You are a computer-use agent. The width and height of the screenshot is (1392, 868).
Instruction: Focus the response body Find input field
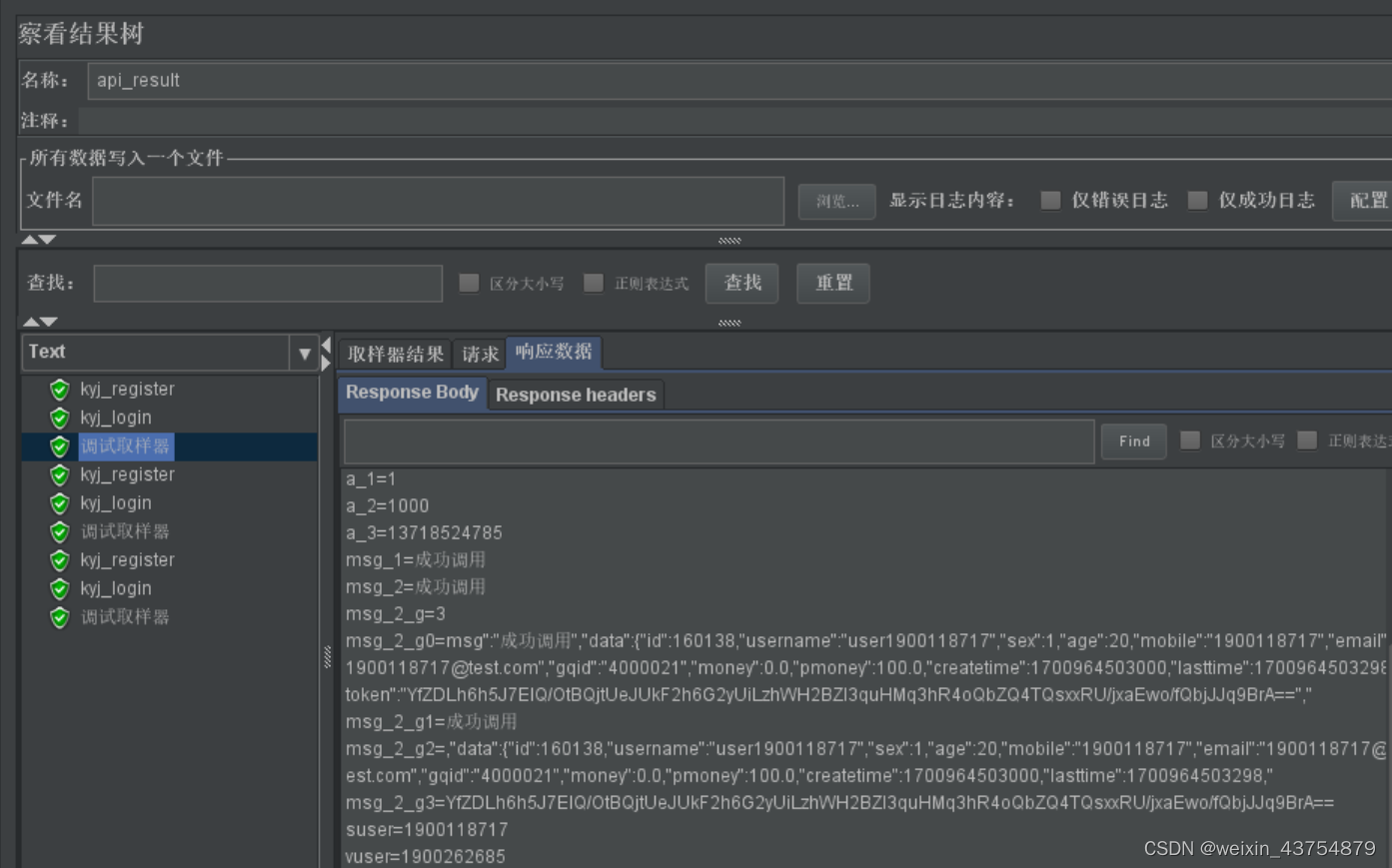click(719, 441)
